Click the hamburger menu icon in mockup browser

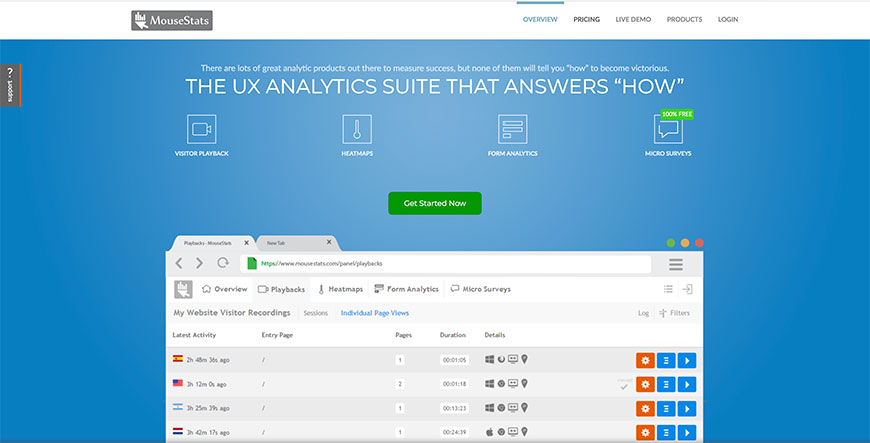(x=676, y=264)
